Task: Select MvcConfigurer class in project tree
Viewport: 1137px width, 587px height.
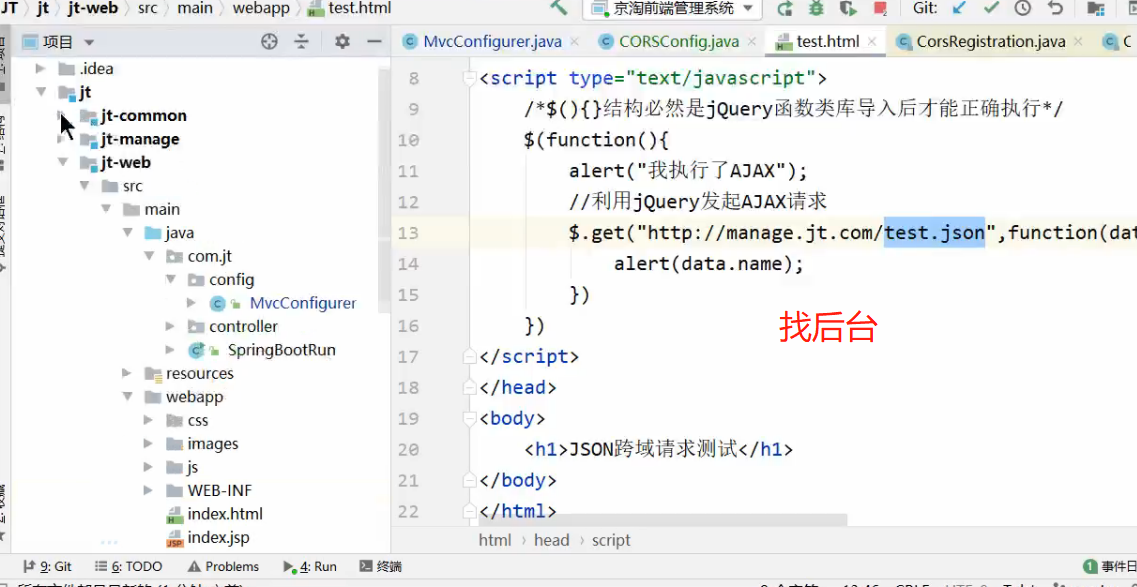Action: pyautogui.click(x=303, y=303)
